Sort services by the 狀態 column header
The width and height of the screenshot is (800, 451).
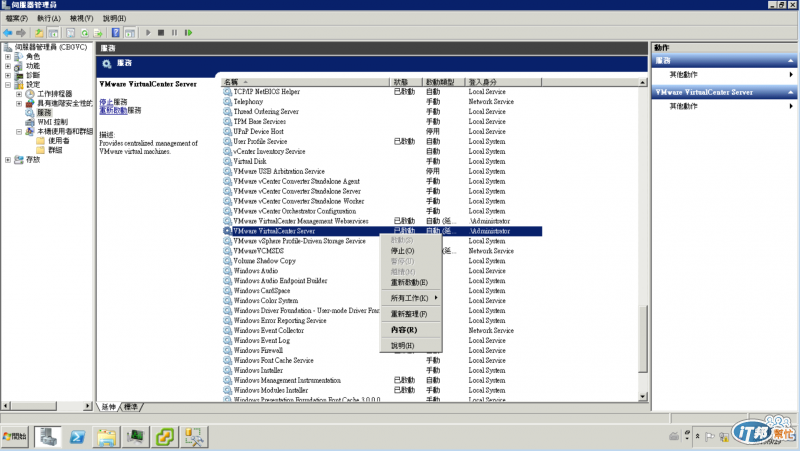406,82
